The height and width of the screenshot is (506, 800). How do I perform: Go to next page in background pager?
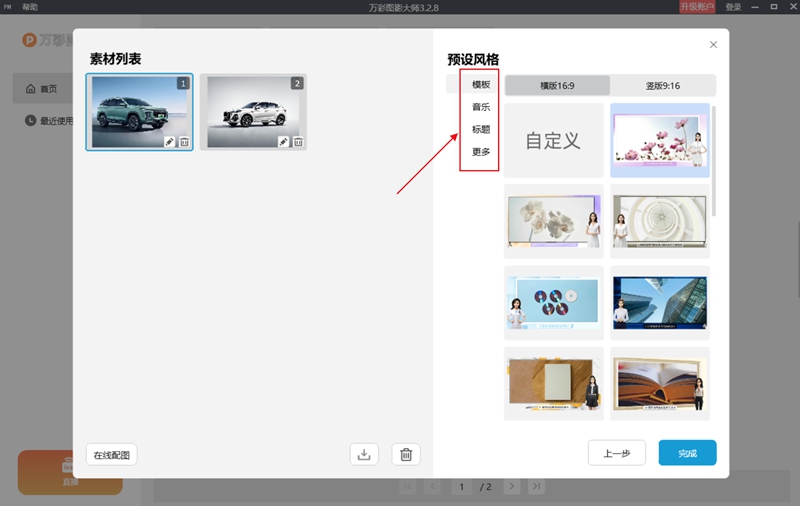coord(512,486)
